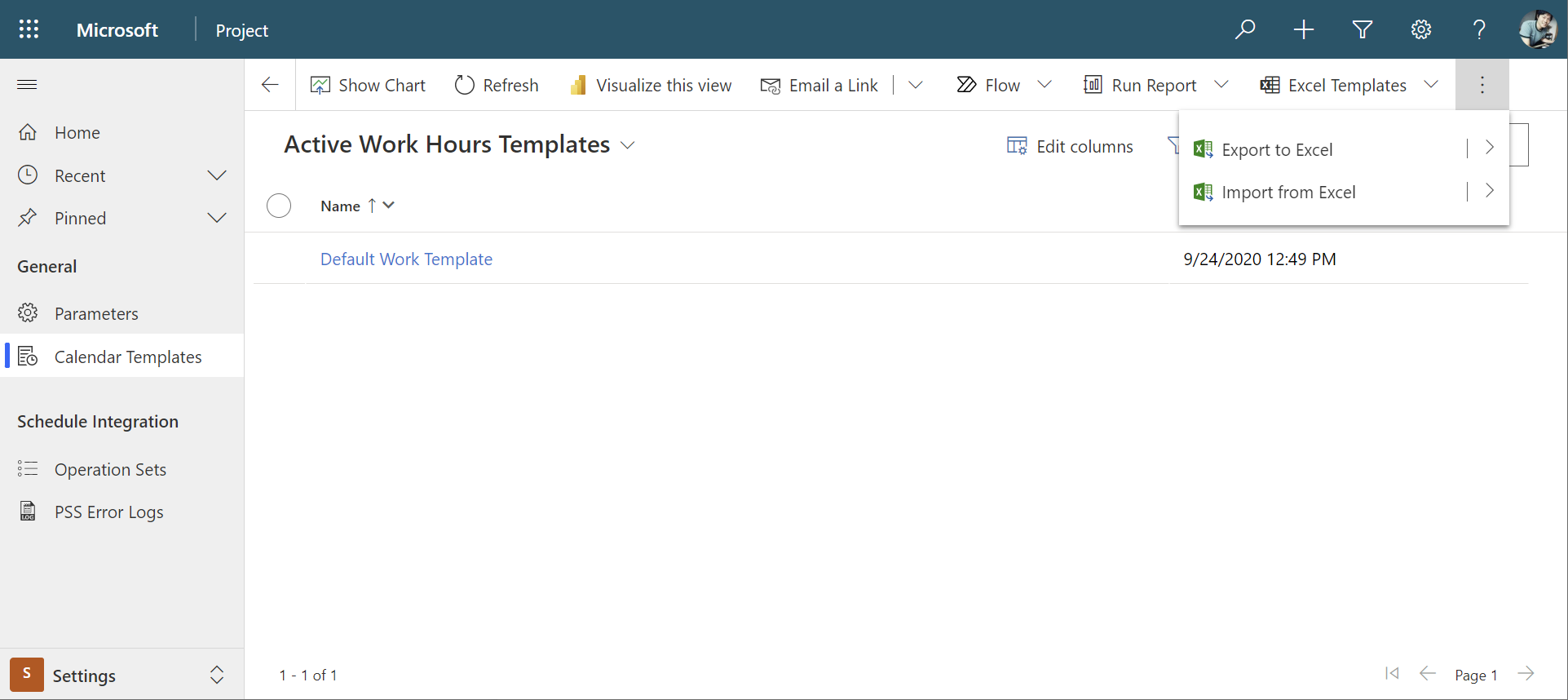Click the Project app name
Viewport: 1568px width, 700px height.
click(242, 30)
